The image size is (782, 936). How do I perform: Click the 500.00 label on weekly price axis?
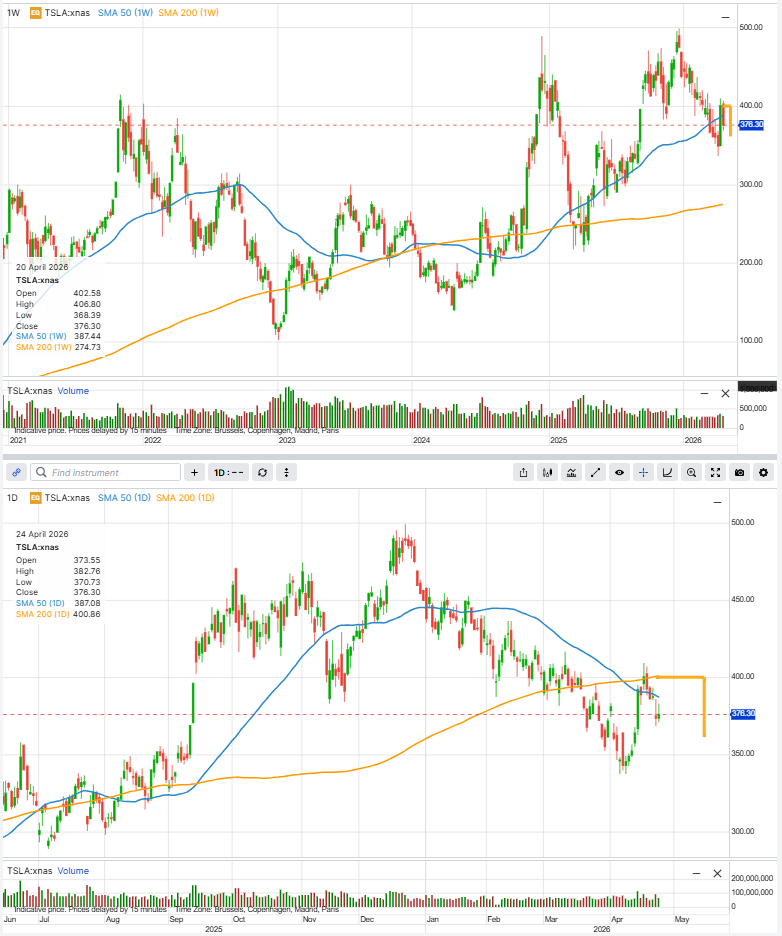point(750,27)
